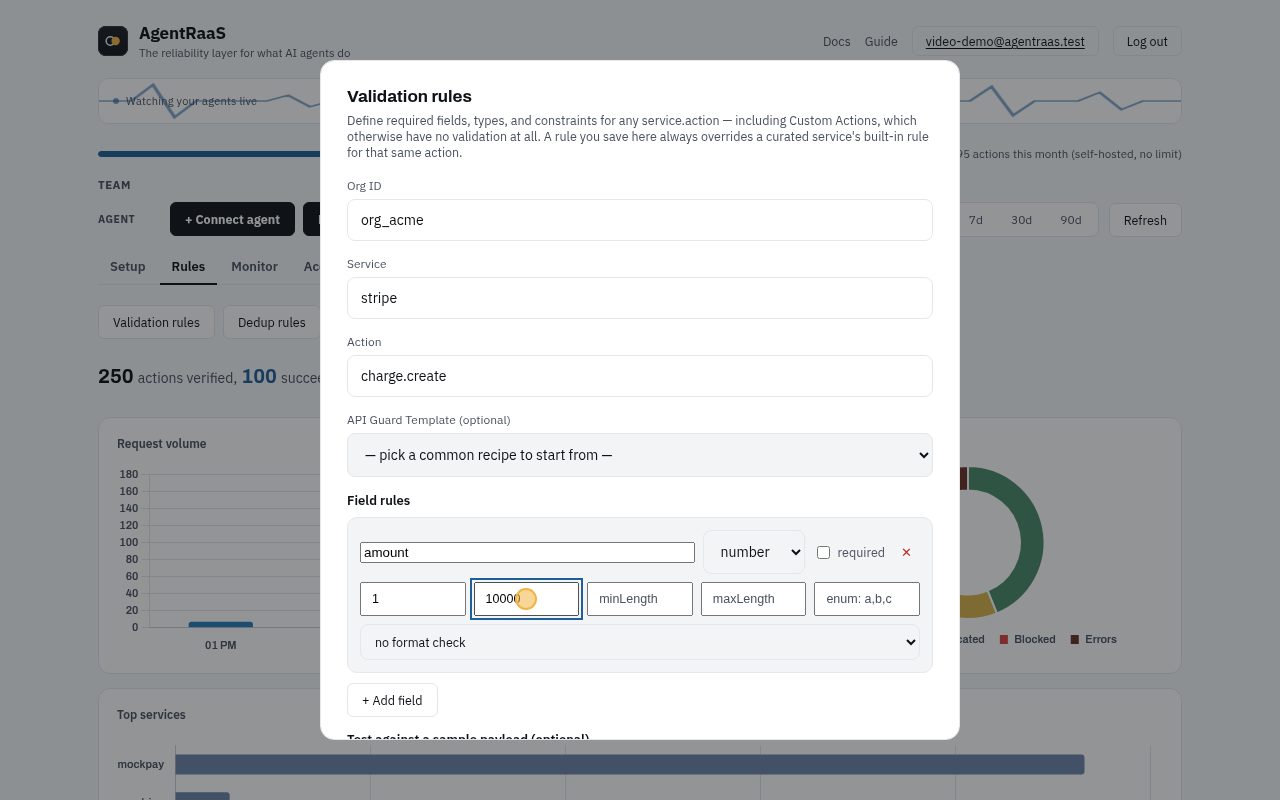
Task: Click the maximum value input showing 10000
Action: [x=526, y=599]
